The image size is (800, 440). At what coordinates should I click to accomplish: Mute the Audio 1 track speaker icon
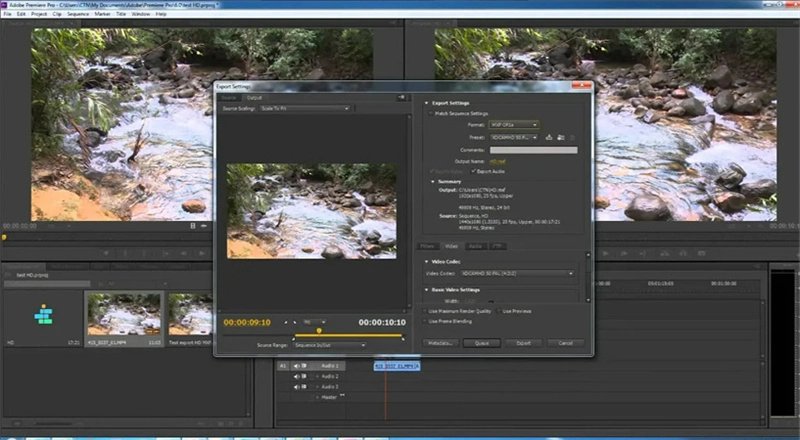tap(296, 366)
